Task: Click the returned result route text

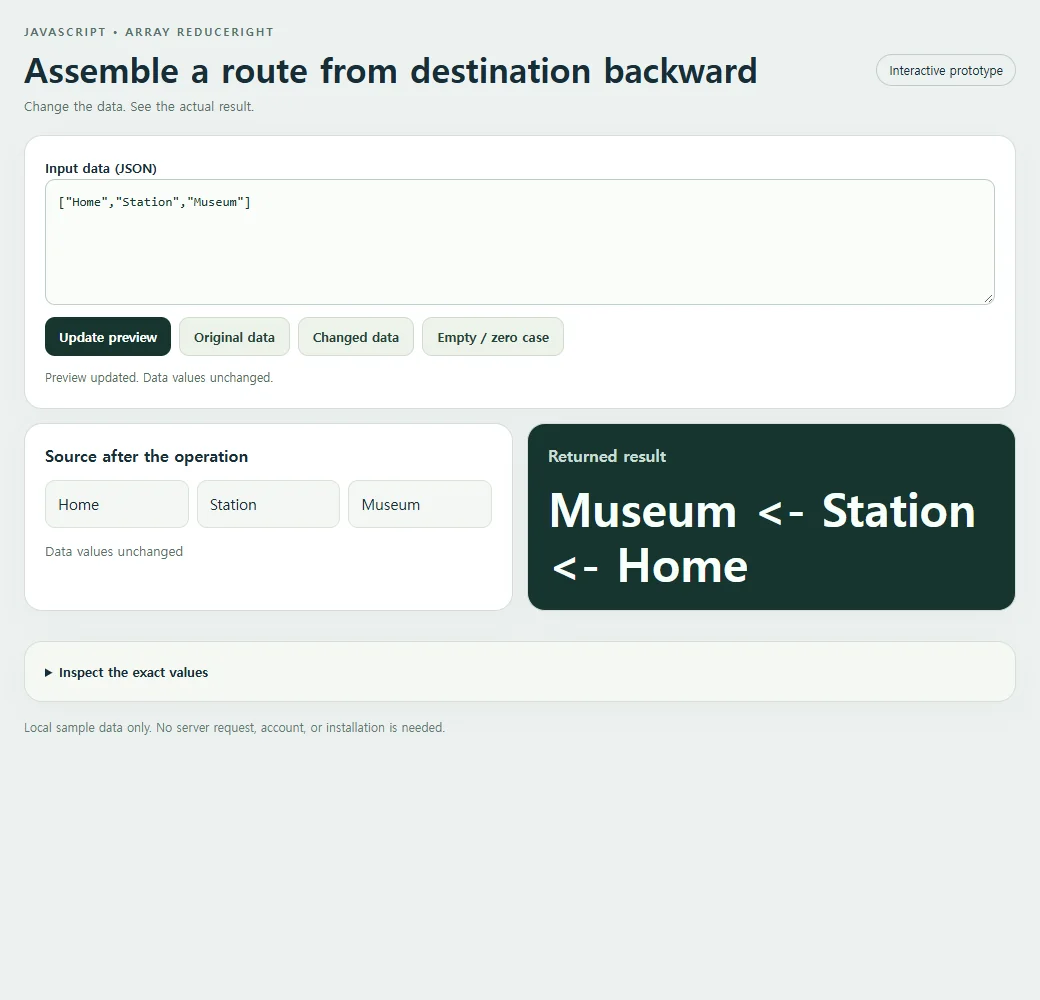Action: tap(762, 538)
